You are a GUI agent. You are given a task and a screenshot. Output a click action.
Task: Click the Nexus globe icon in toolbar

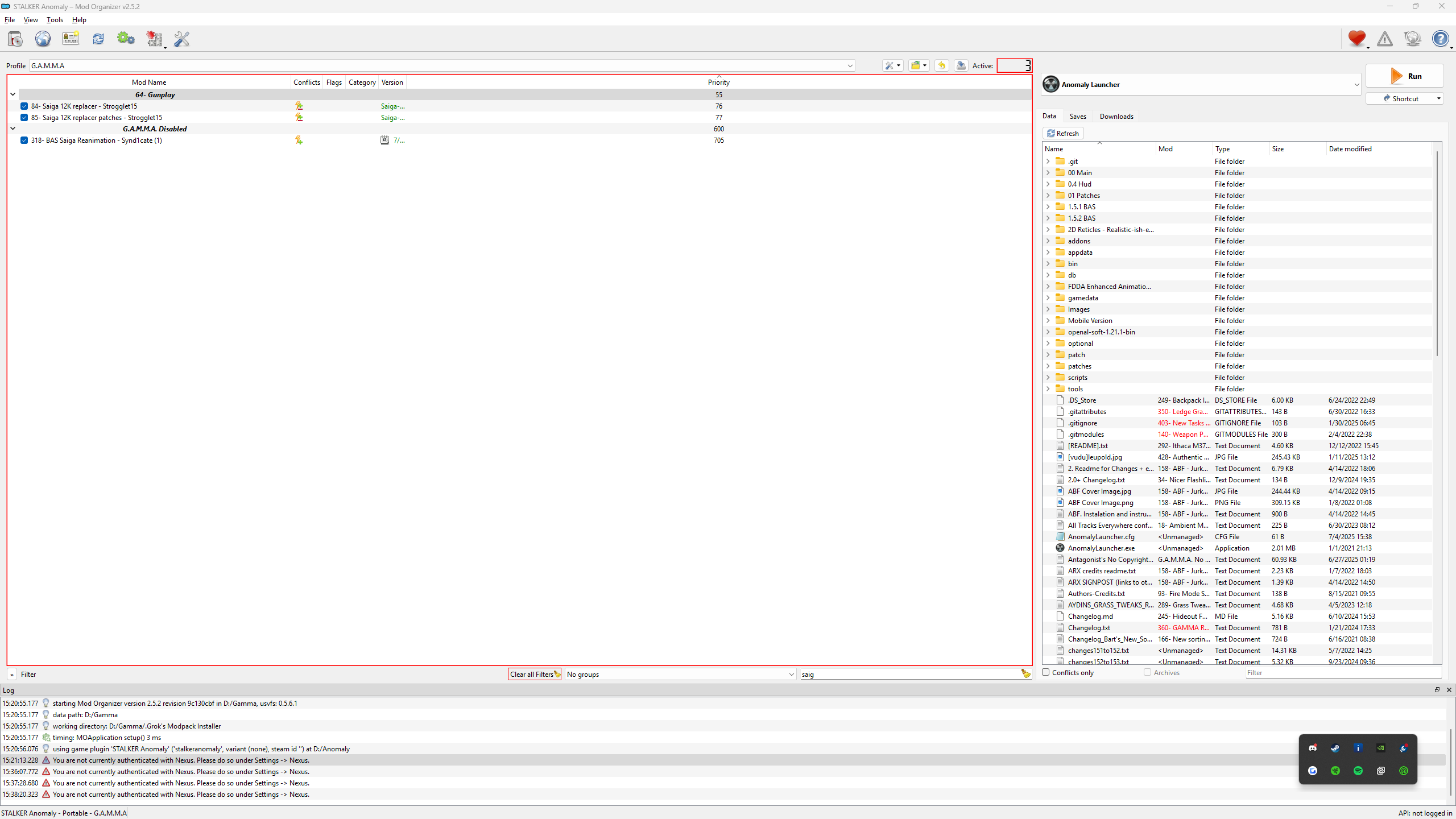(x=43, y=39)
